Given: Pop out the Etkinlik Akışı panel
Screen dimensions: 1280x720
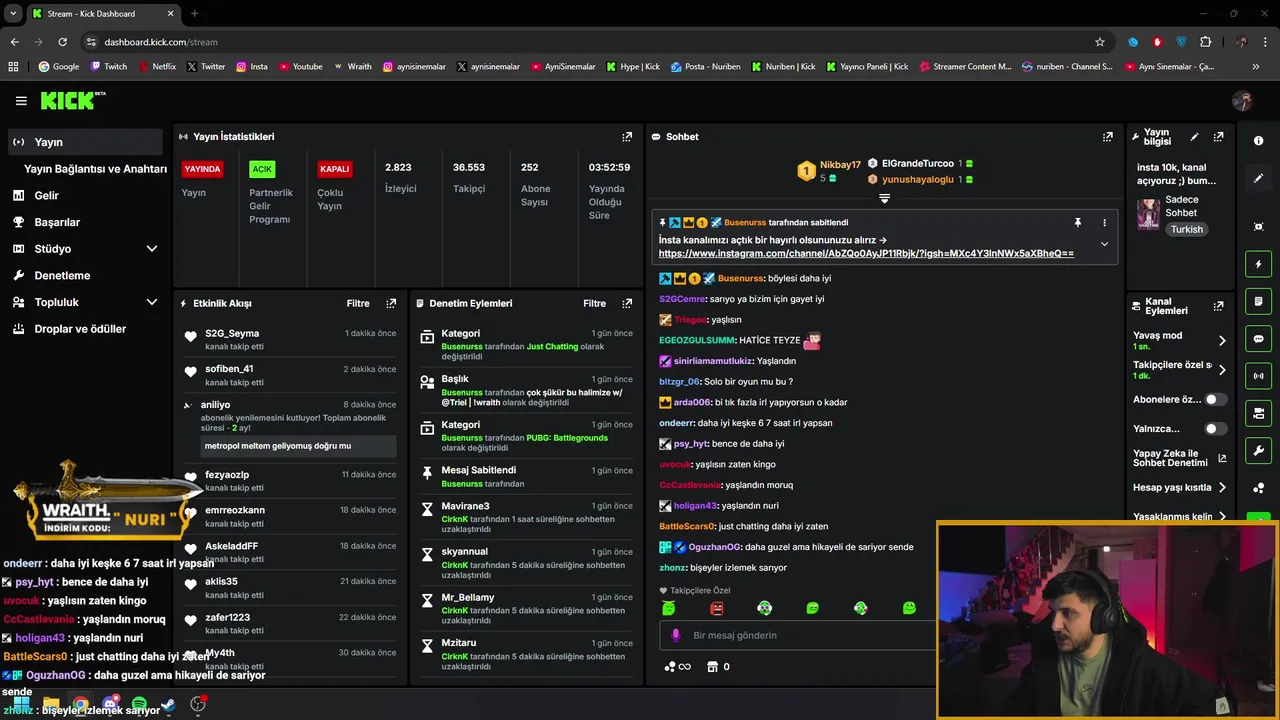Looking at the screenshot, I should [391, 303].
